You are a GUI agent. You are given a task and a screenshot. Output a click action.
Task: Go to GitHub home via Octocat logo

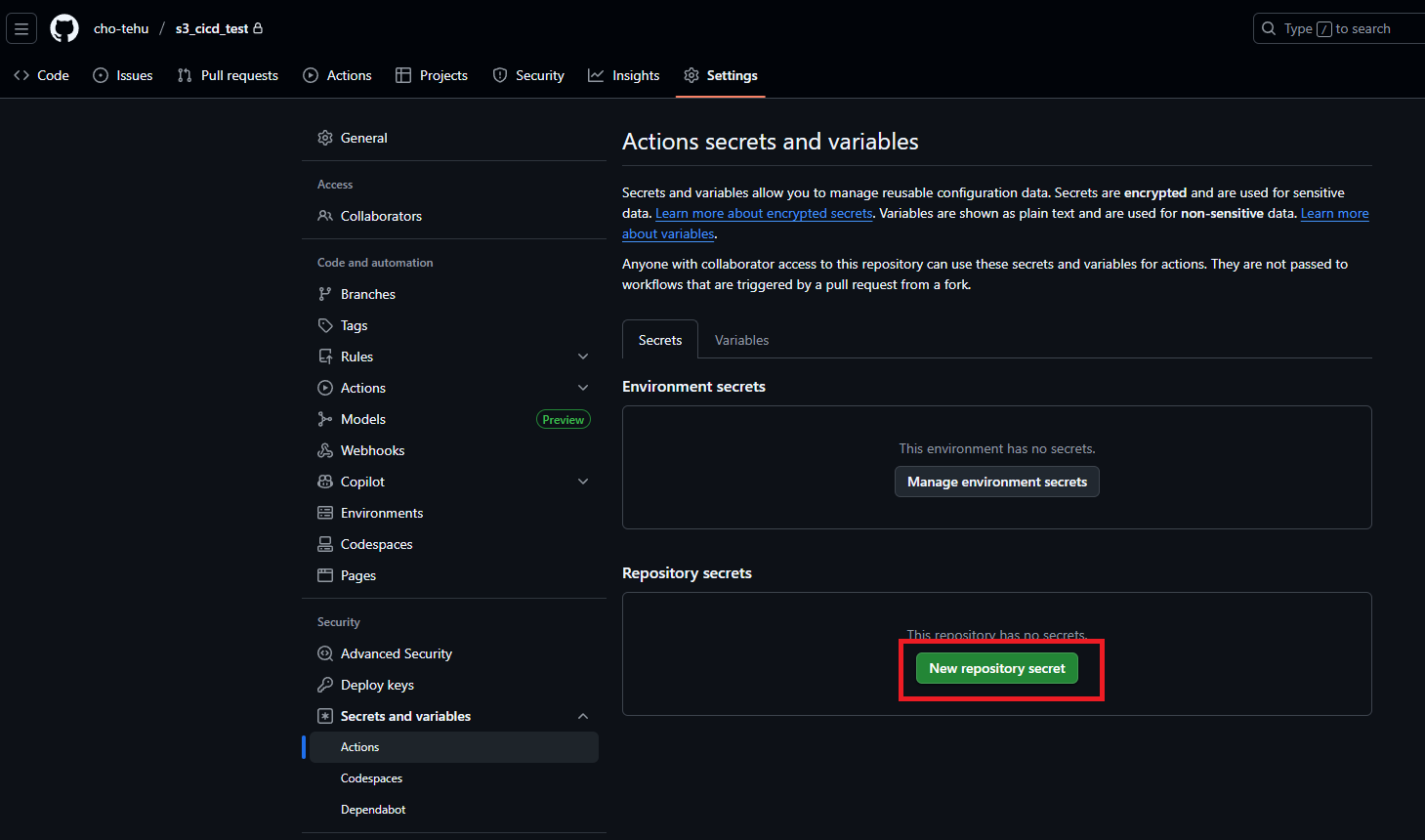click(64, 28)
